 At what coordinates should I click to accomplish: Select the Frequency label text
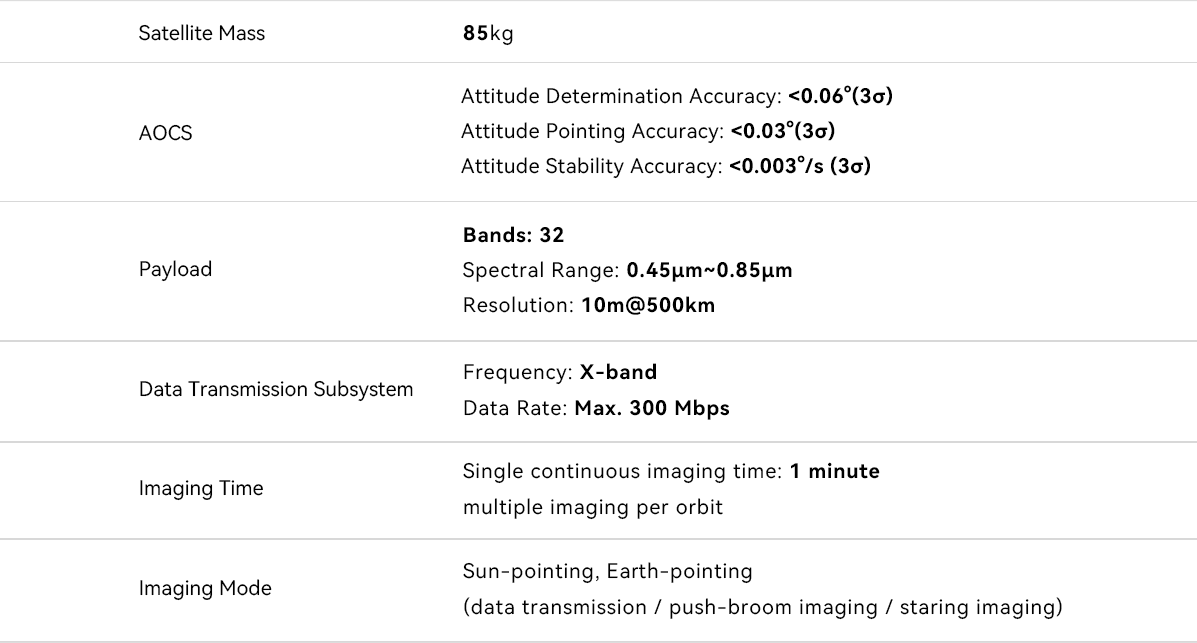[x=518, y=372]
